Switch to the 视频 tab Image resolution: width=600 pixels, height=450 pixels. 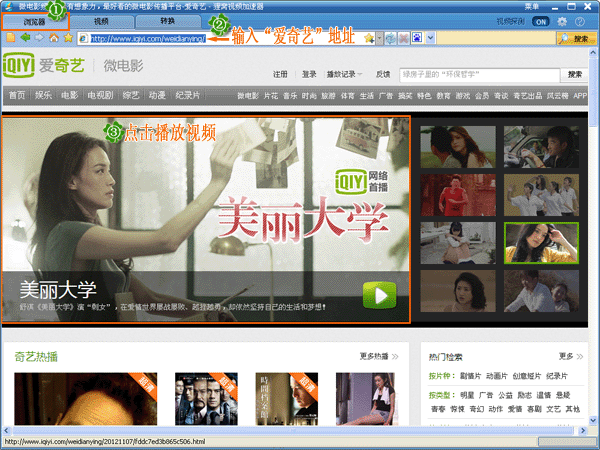101,21
